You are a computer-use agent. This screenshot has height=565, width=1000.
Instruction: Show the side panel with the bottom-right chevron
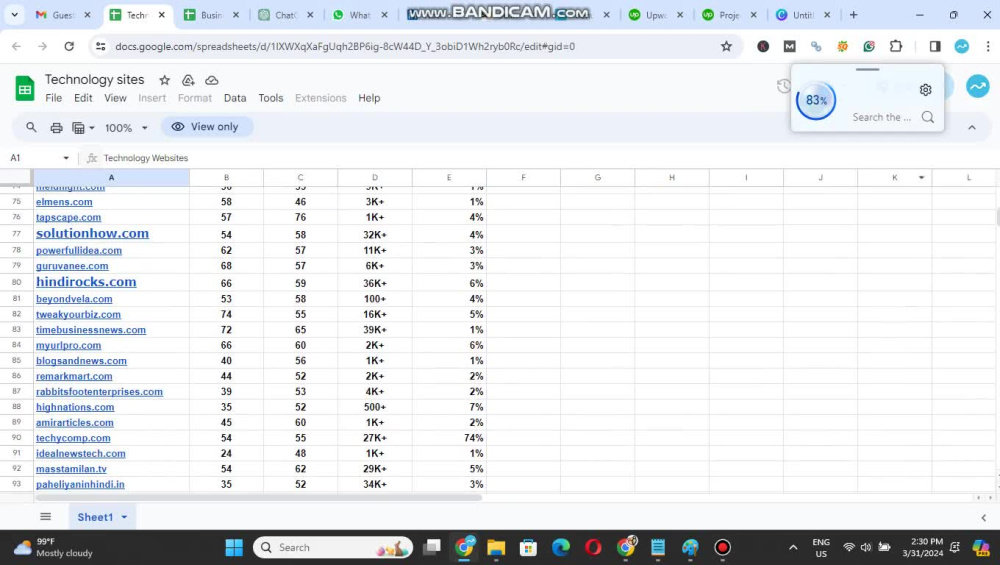(983, 518)
